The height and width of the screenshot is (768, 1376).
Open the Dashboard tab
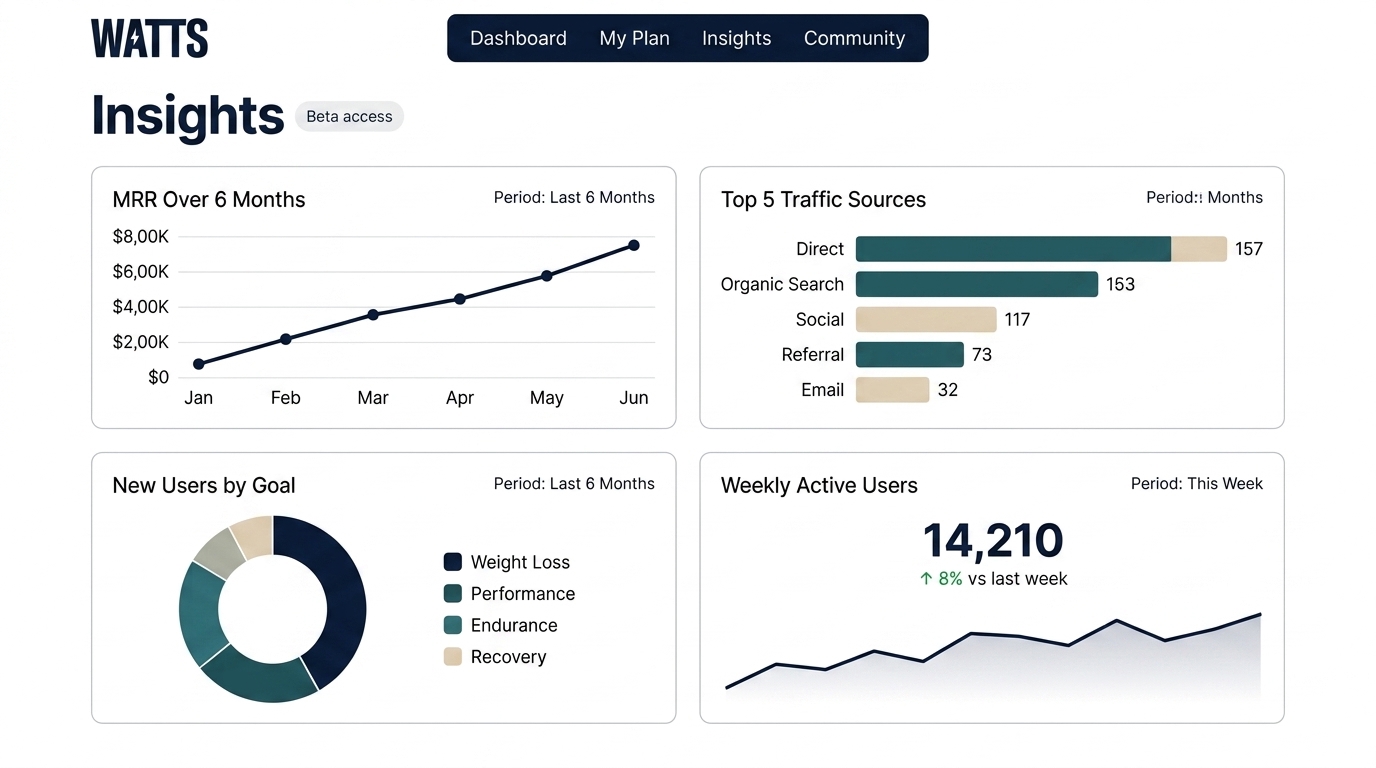coord(518,38)
